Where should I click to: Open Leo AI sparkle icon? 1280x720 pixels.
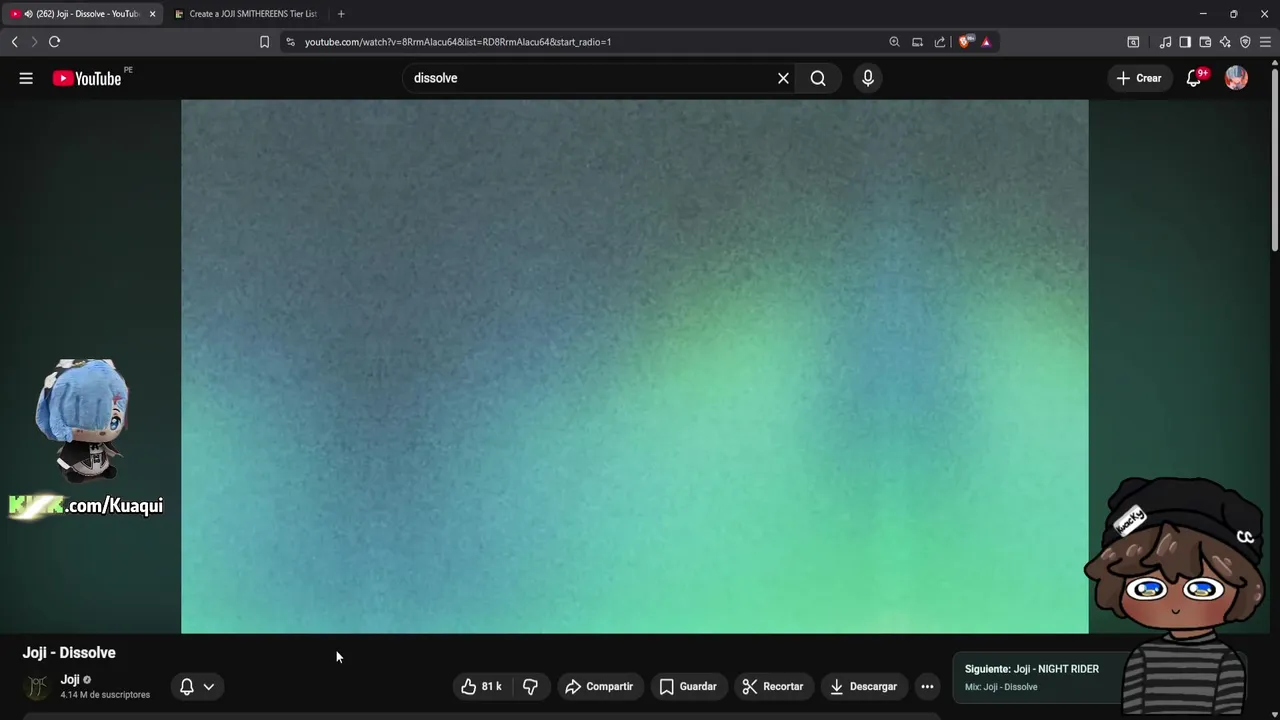point(1225,42)
